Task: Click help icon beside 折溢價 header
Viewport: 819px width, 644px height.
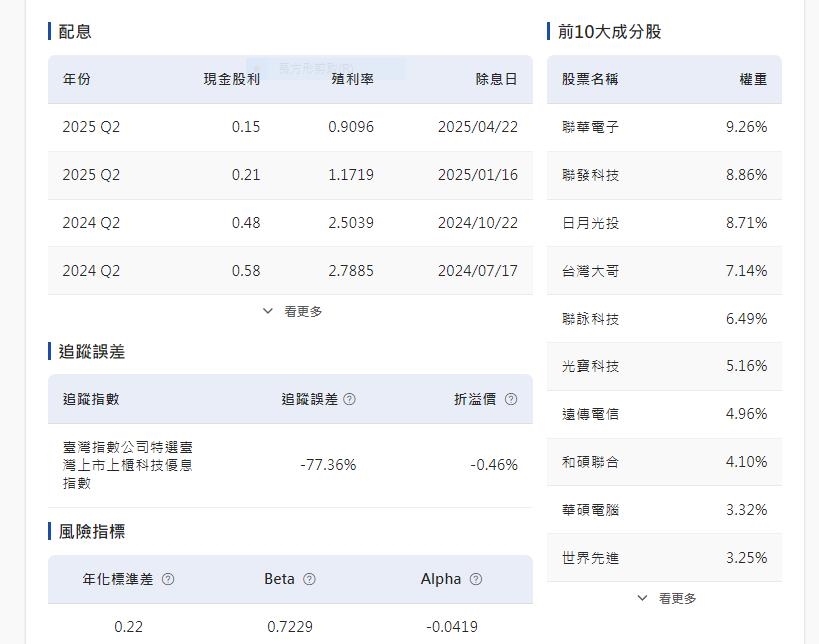Action: [x=511, y=399]
